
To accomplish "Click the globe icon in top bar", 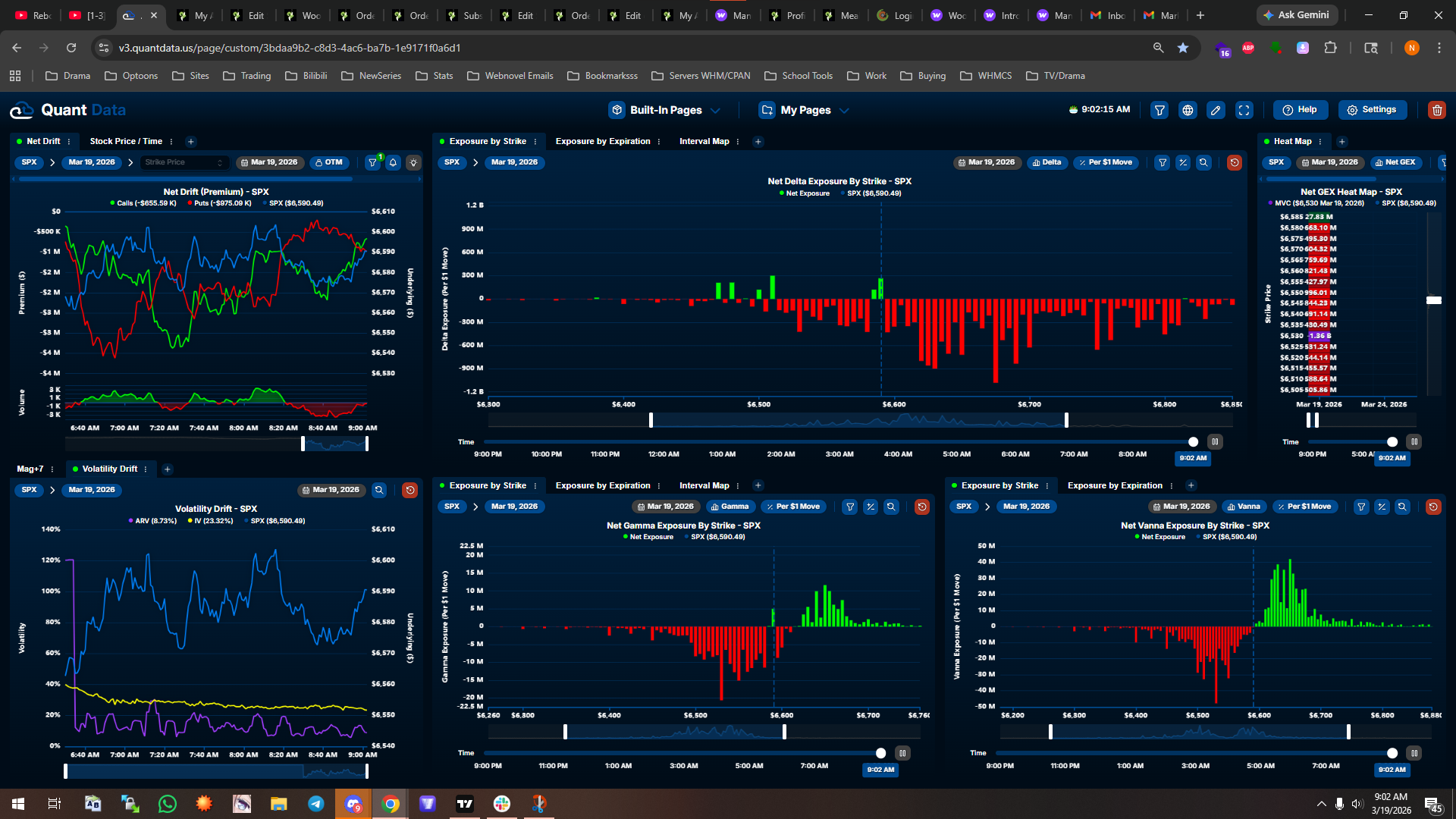I will click(x=1188, y=111).
